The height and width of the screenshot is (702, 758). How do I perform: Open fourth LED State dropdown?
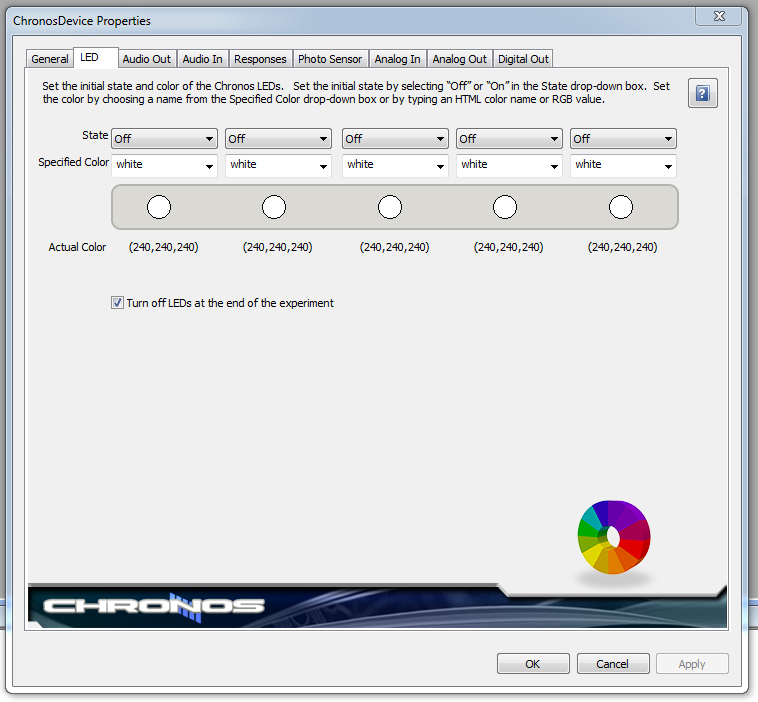(x=510, y=139)
